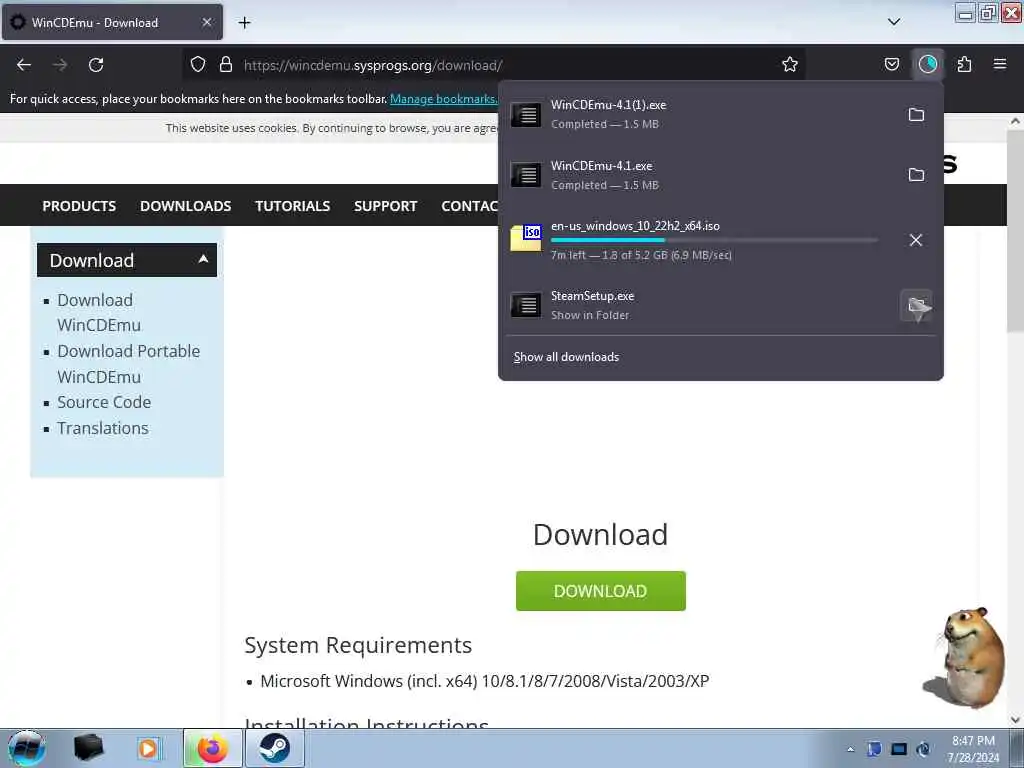
Task: Reload the current page
Action: click(x=96, y=65)
